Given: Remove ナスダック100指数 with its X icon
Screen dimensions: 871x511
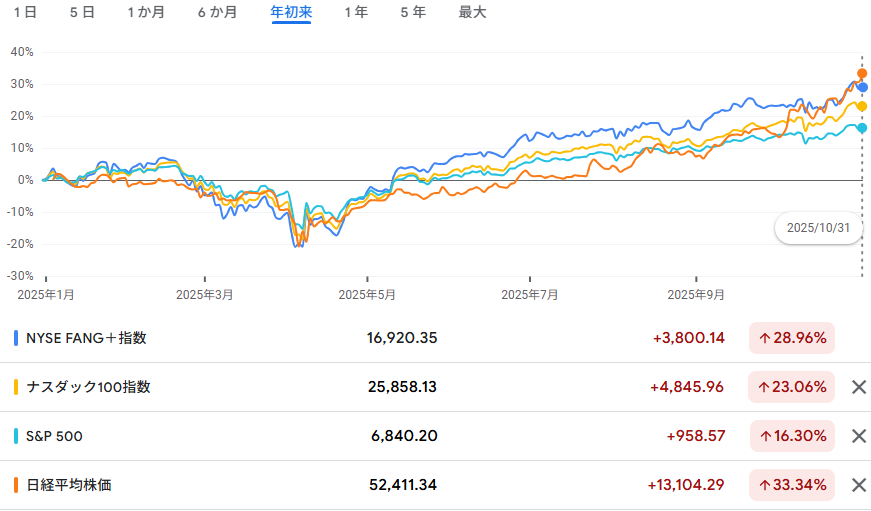Looking at the screenshot, I should [x=857, y=387].
